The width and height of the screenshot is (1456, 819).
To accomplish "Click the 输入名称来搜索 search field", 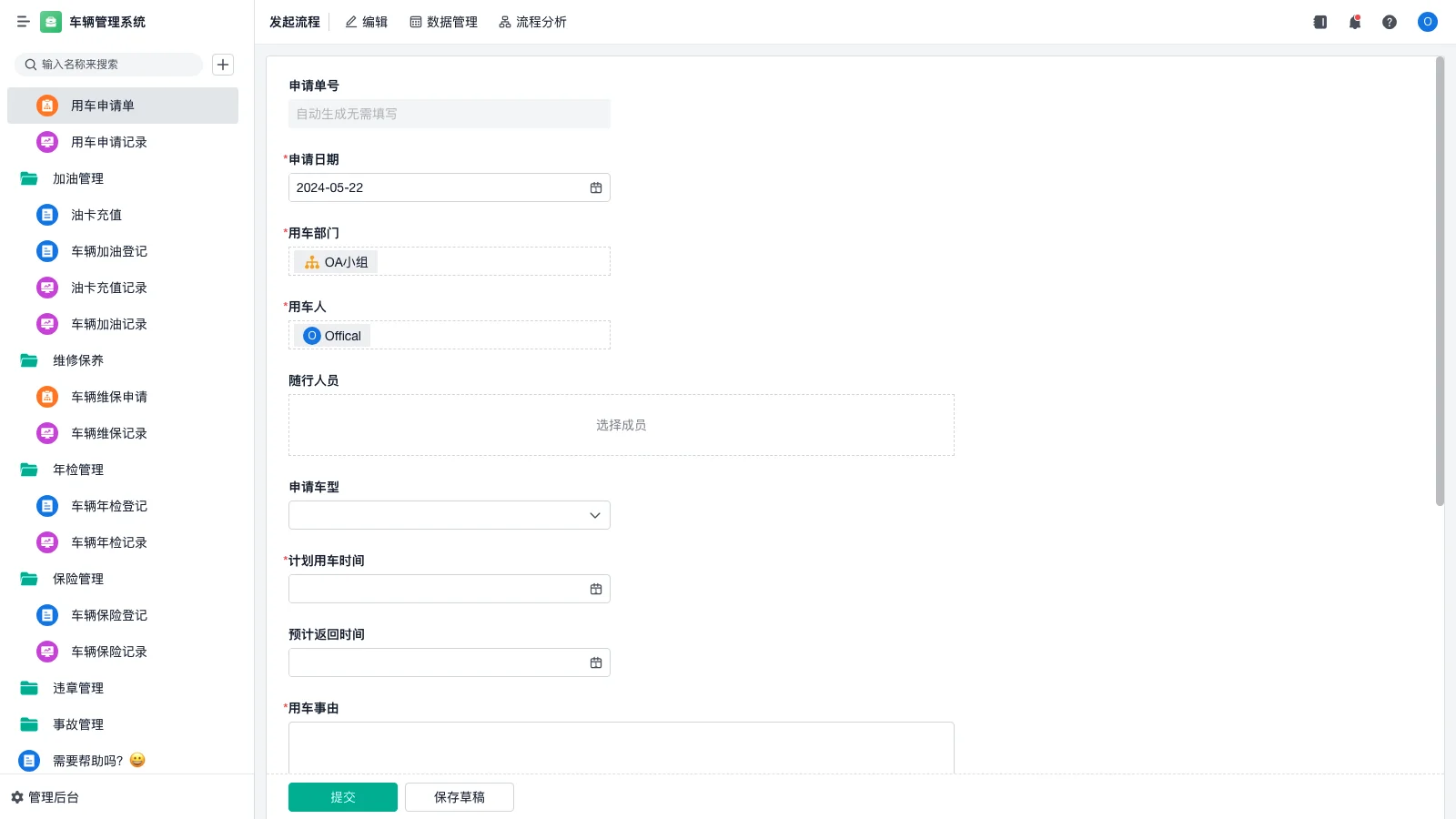I will (x=109, y=65).
